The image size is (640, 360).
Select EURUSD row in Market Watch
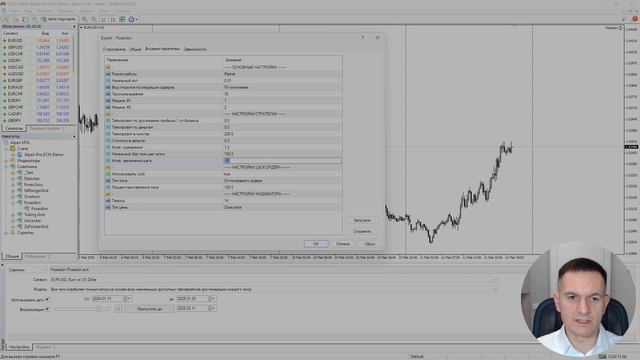(38, 41)
